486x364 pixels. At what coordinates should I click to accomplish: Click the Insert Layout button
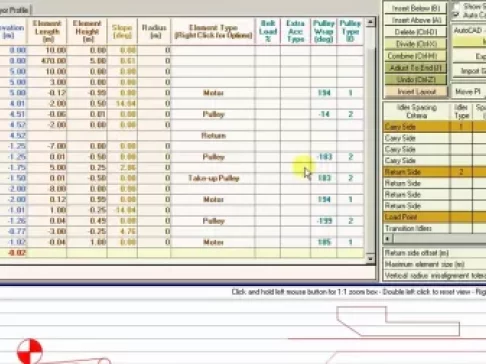pos(416,91)
